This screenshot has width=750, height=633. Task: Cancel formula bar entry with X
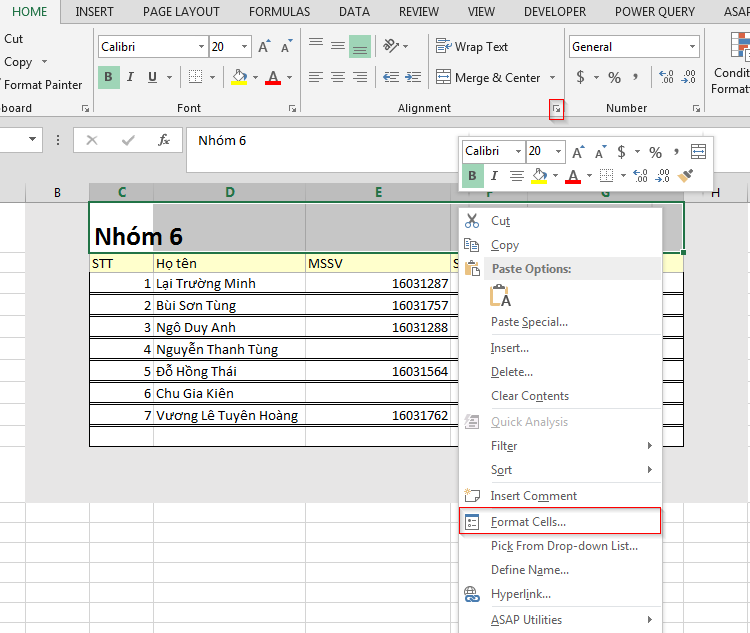92,140
